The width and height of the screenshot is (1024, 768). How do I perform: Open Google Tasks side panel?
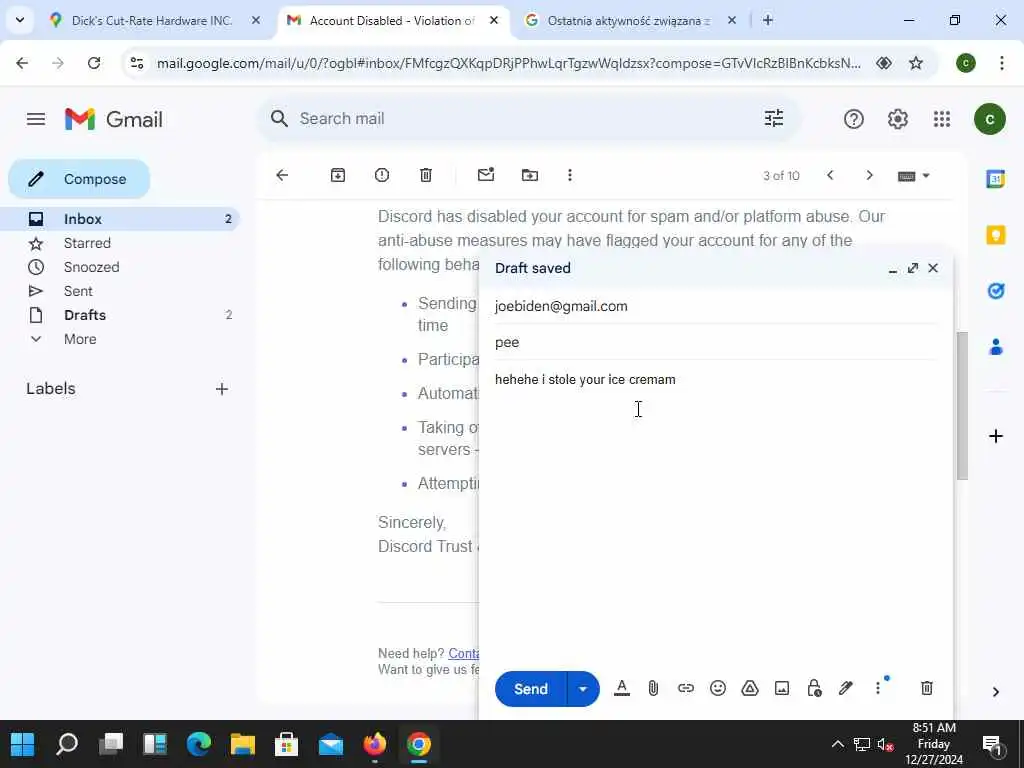[x=995, y=291]
